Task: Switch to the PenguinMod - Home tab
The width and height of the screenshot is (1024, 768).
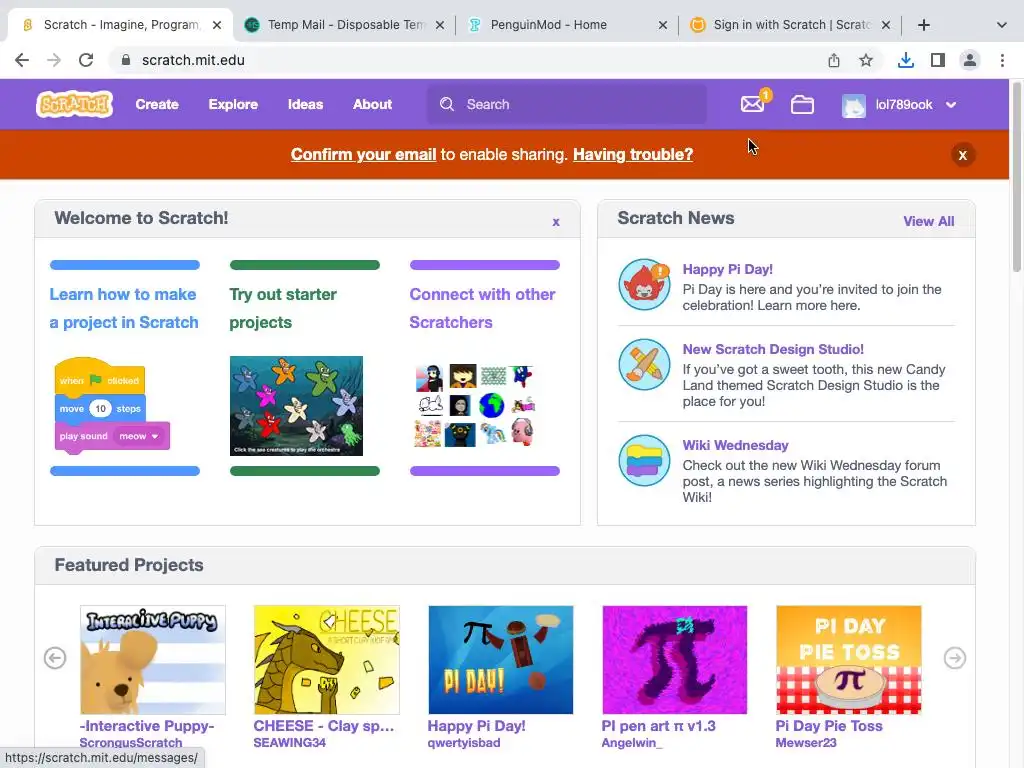Action: coord(567,25)
